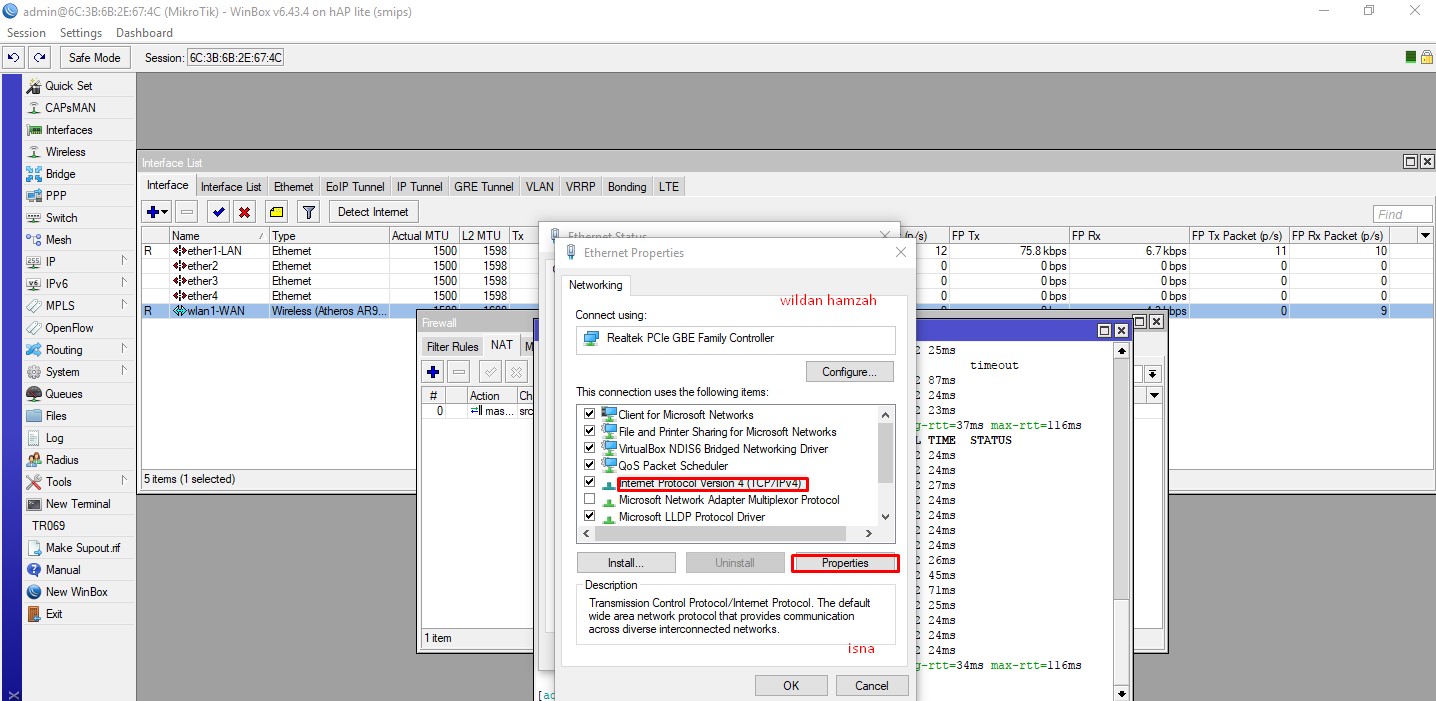Viewport: 1436px width, 701px height.
Task: Open Quick Set in sidebar
Action: click(68, 86)
